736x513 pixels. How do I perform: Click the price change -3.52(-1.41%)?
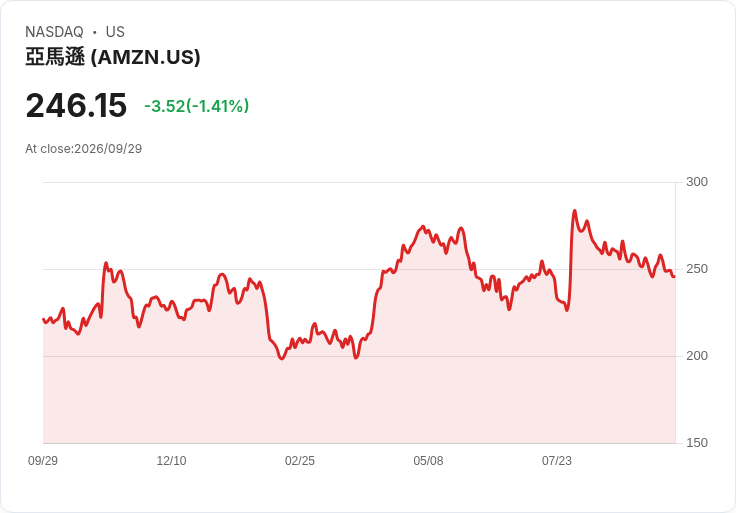click(x=196, y=106)
